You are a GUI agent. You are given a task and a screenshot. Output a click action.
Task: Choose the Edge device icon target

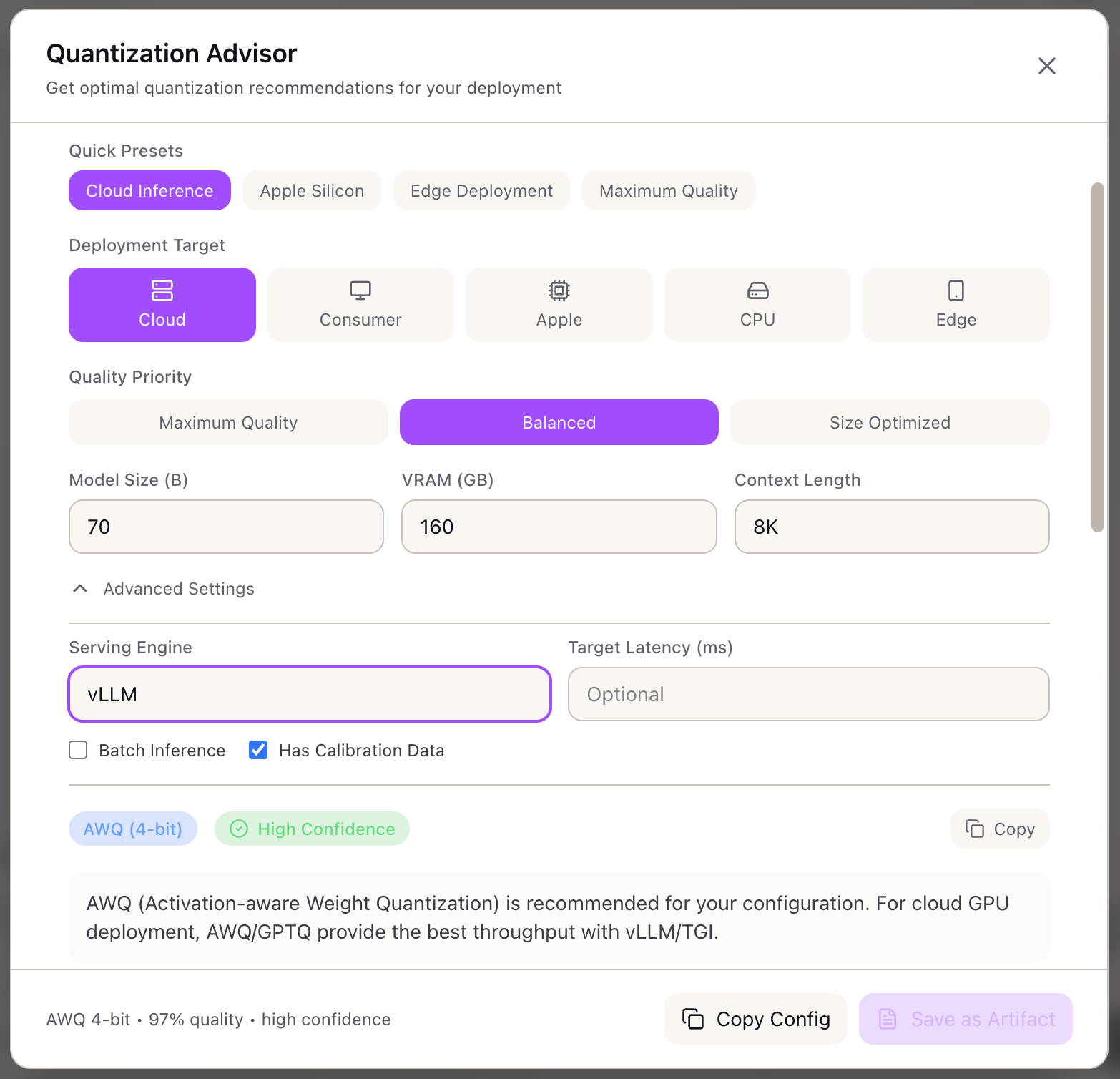(956, 304)
